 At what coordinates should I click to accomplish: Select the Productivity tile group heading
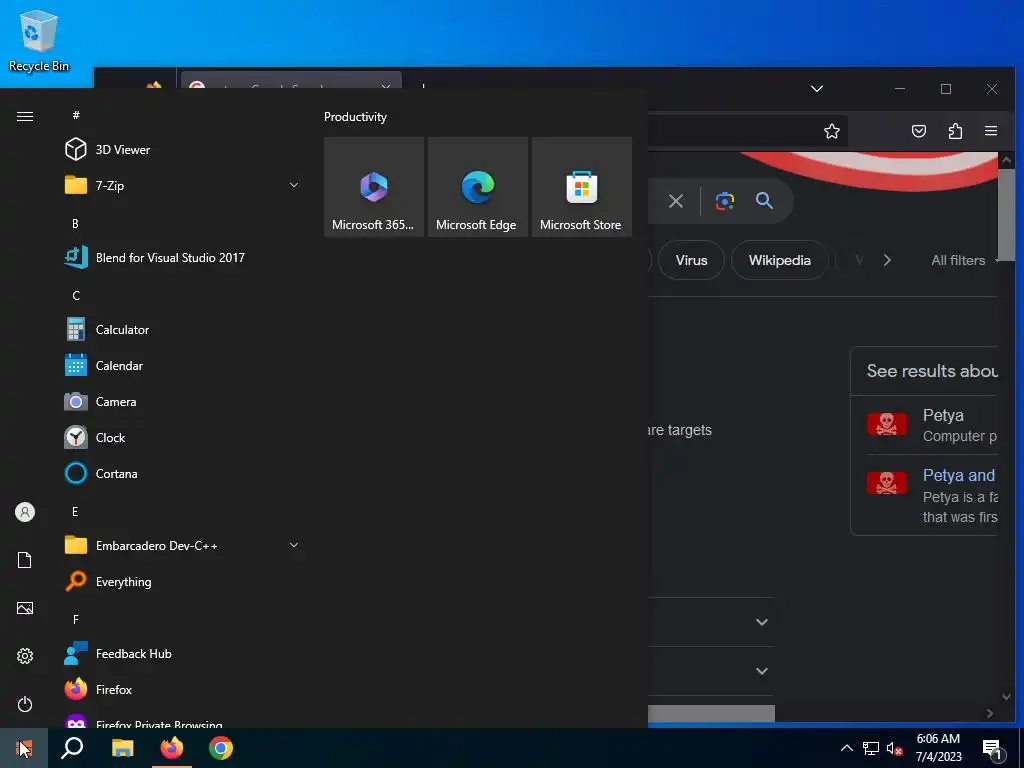coord(355,117)
